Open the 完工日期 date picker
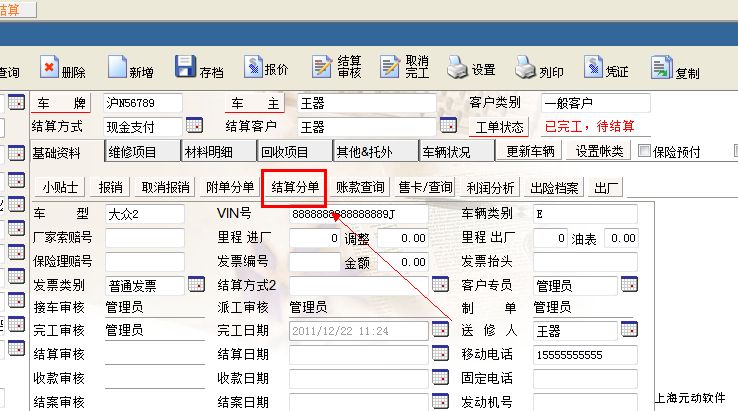 pos(440,329)
